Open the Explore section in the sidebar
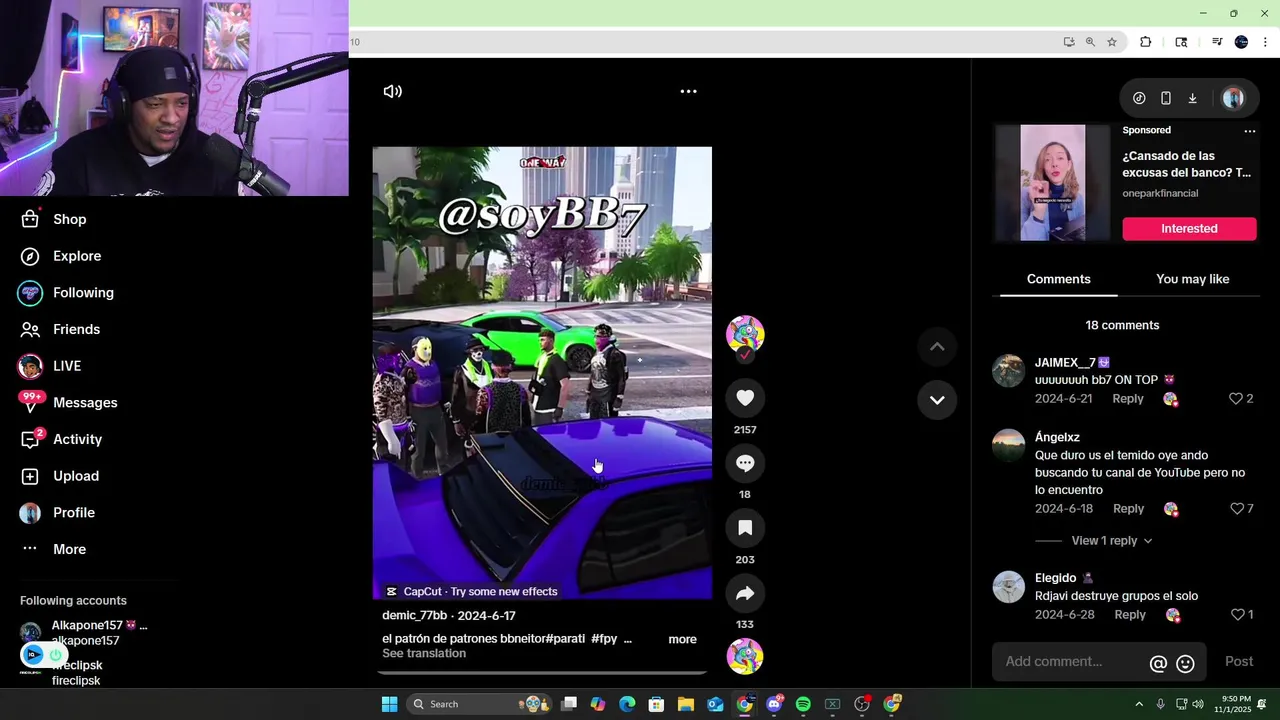Image resolution: width=1280 pixels, height=720 pixels. tap(62, 256)
